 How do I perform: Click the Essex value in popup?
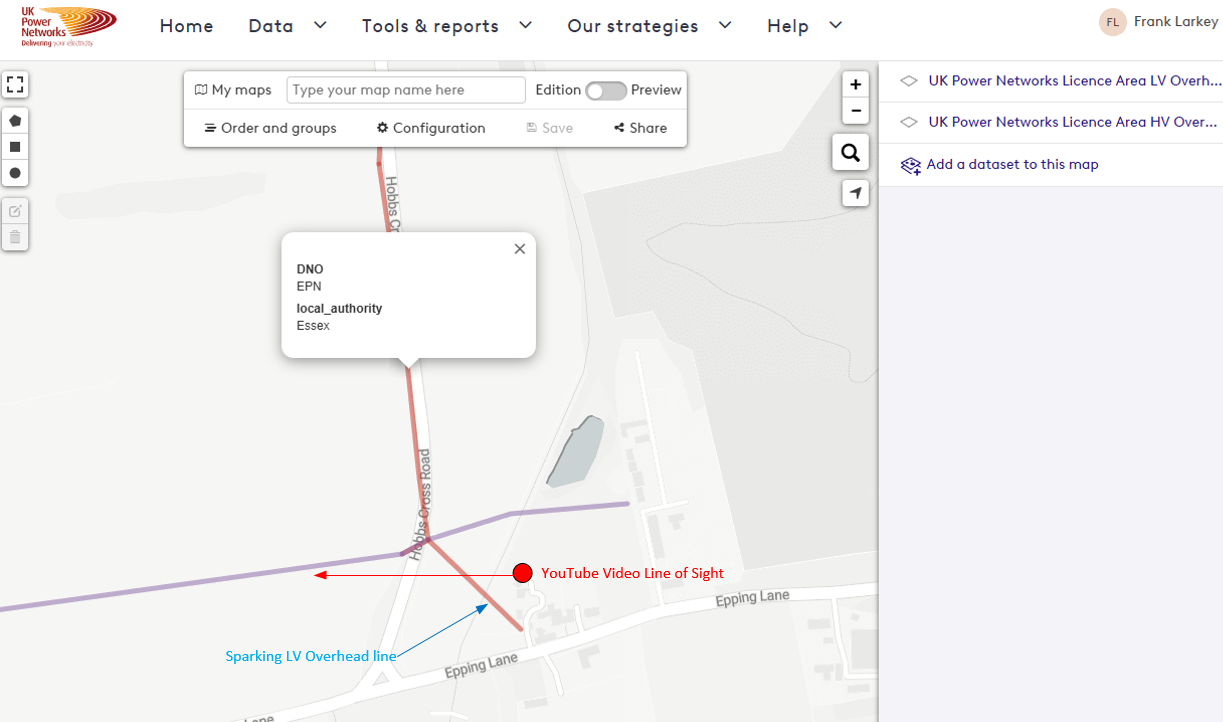pos(313,325)
